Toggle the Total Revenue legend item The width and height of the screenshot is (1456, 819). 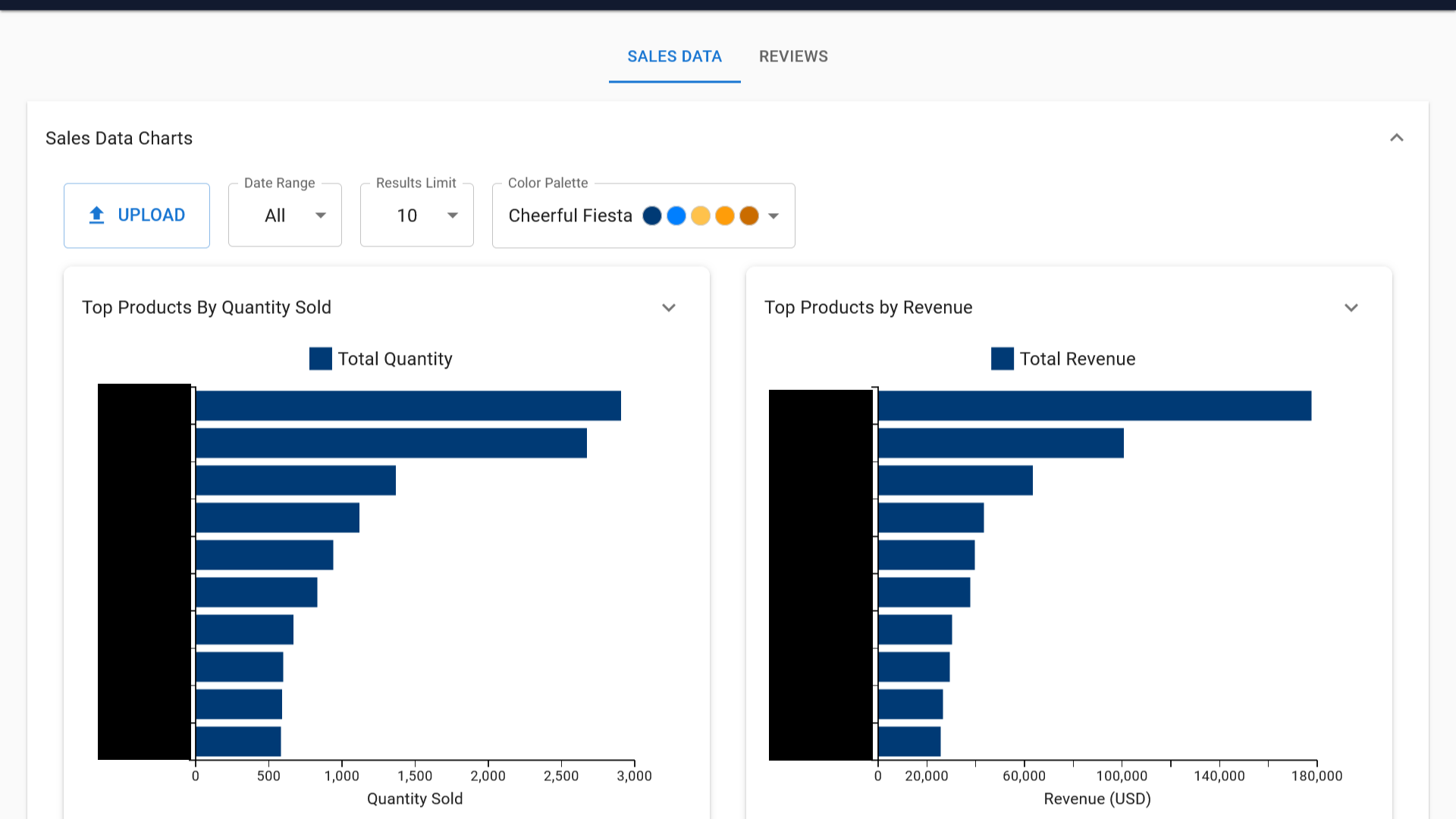[1063, 359]
